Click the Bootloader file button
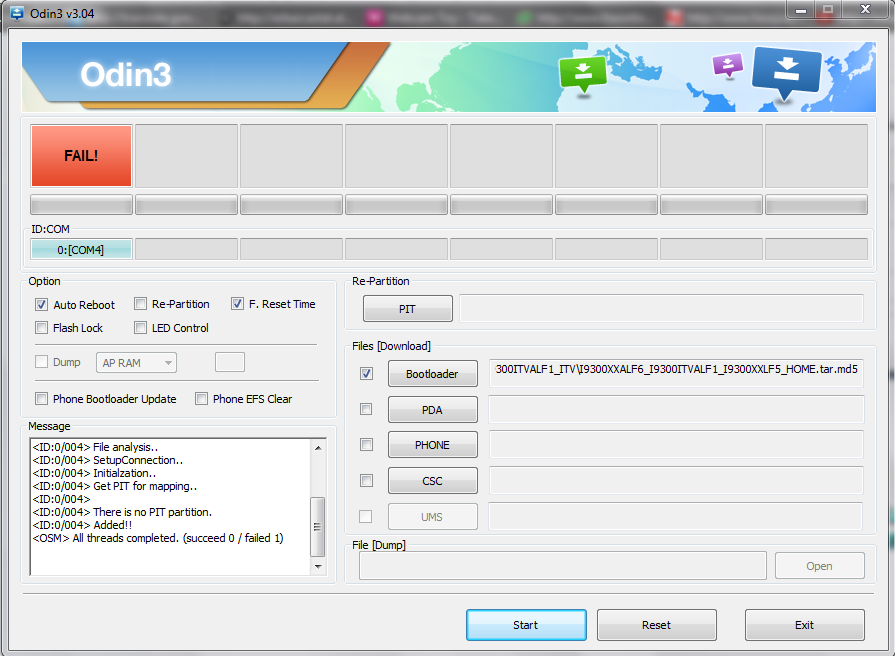Screen dimensions: 895x656 point(433,374)
